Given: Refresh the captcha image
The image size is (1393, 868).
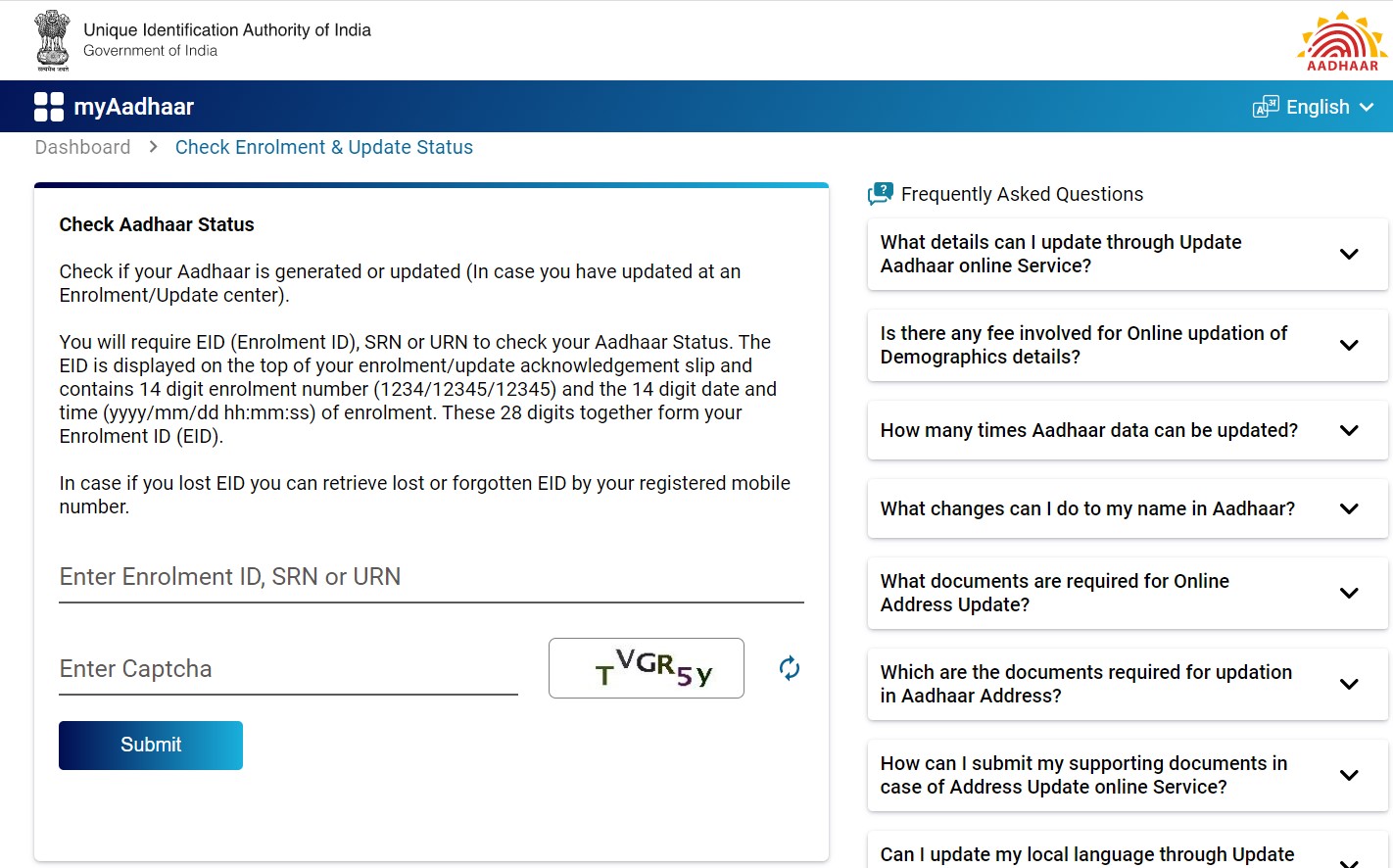Looking at the screenshot, I should click(x=790, y=668).
